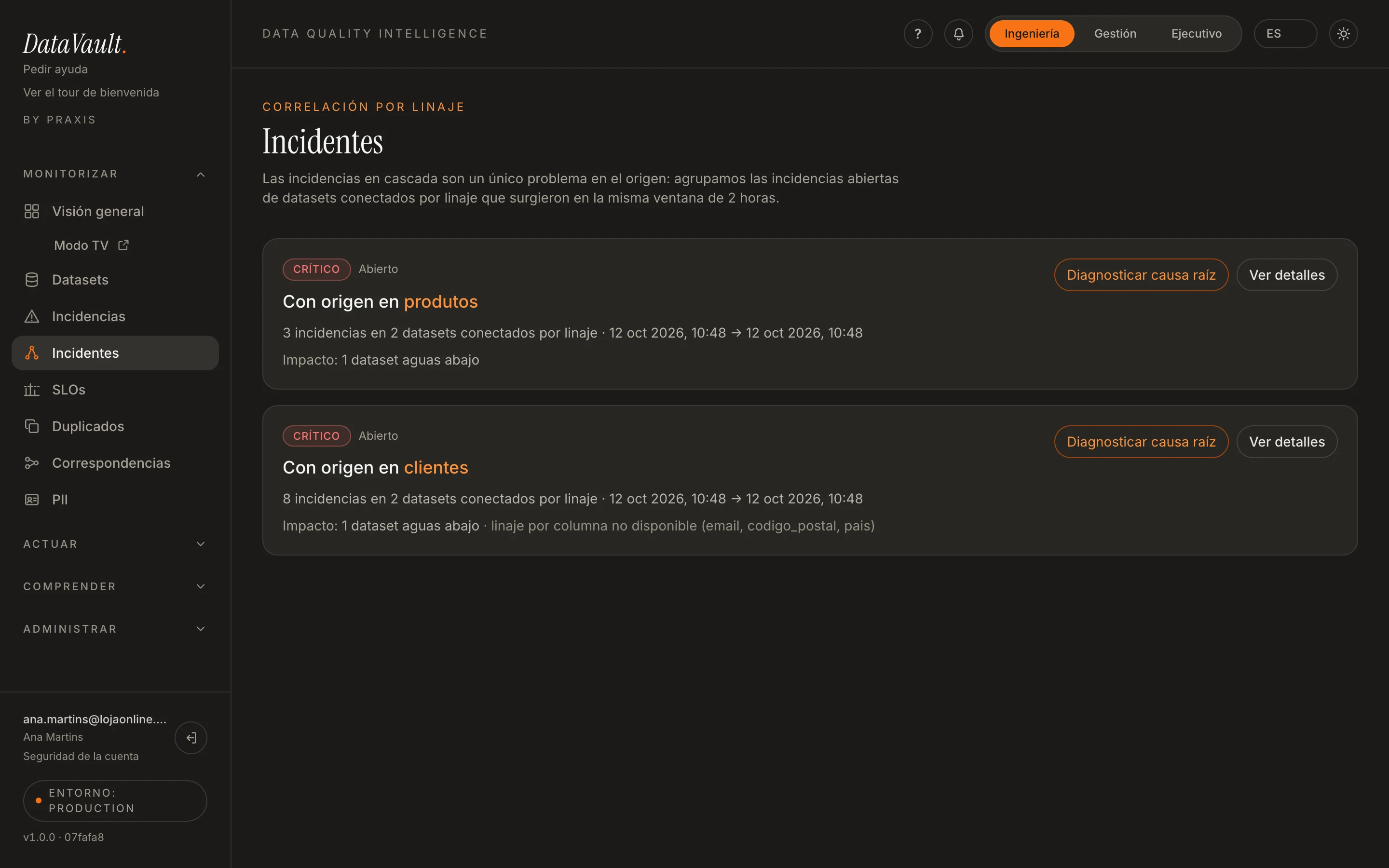Image resolution: width=1389 pixels, height=868 pixels.
Task: Click Ver el tour de bienvenida
Action: pos(91,93)
